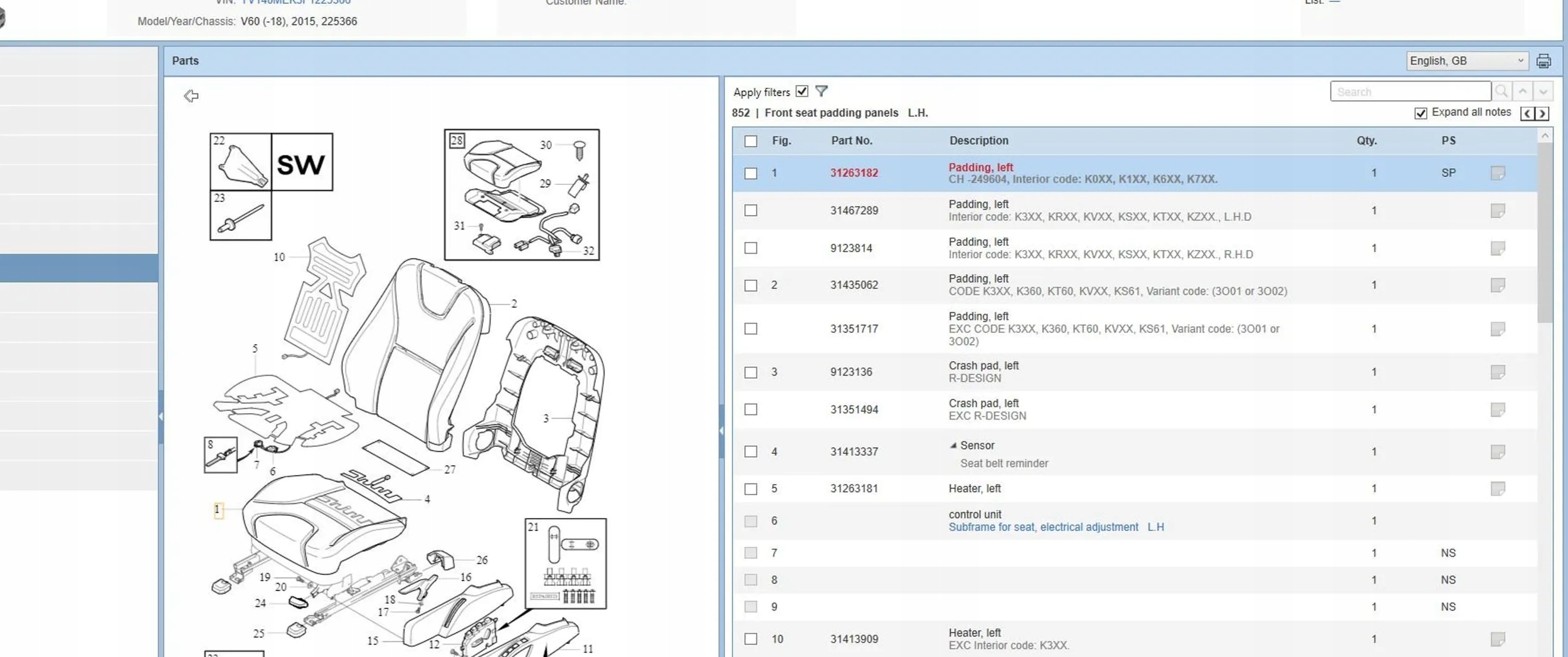This screenshot has height=657, width=1568.
Task: Open note icon for Sensor 31413337
Action: pyautogui.click(x=1498, y=452)
